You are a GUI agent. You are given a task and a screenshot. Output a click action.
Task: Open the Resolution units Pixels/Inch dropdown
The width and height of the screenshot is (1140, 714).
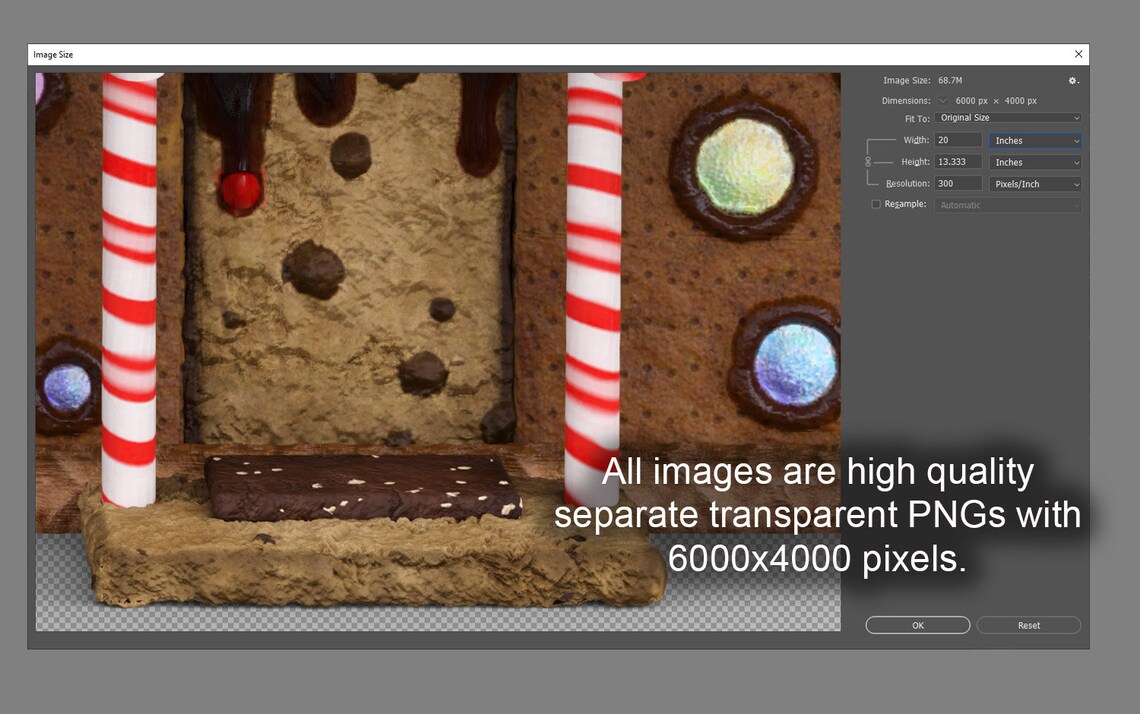click(1035, 184)
